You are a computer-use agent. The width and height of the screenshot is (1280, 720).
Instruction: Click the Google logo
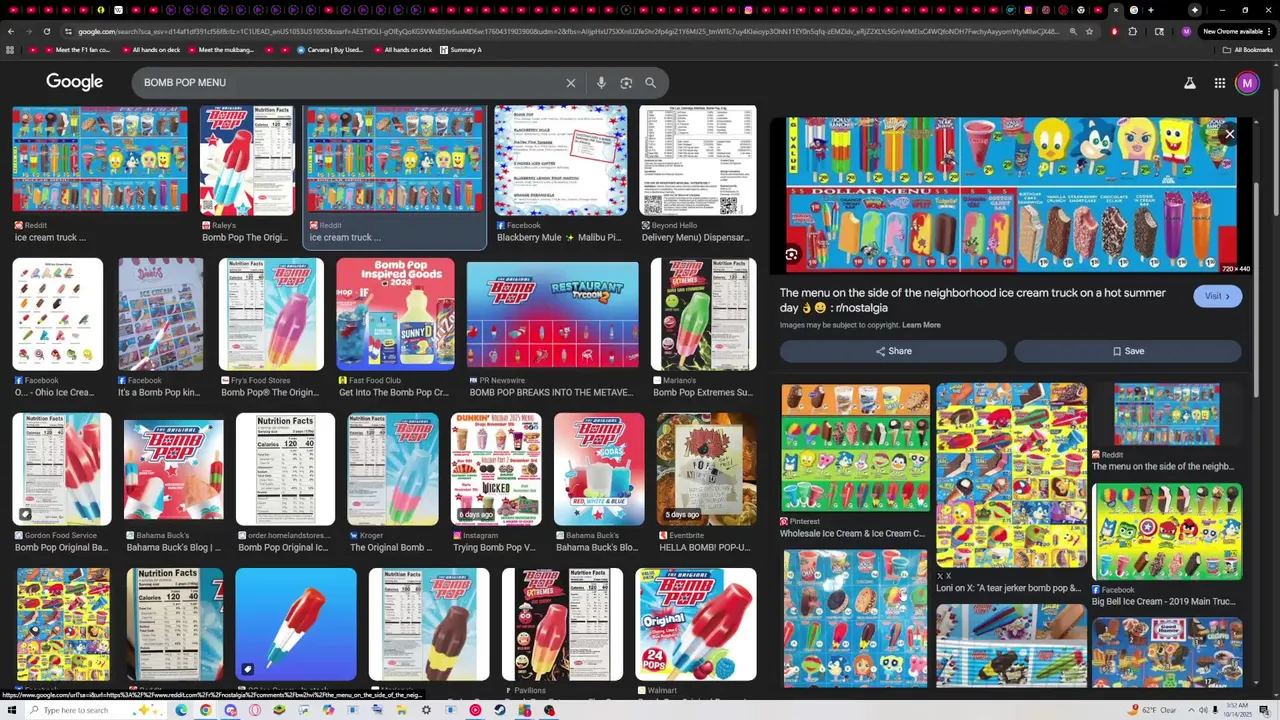[74, 82]
